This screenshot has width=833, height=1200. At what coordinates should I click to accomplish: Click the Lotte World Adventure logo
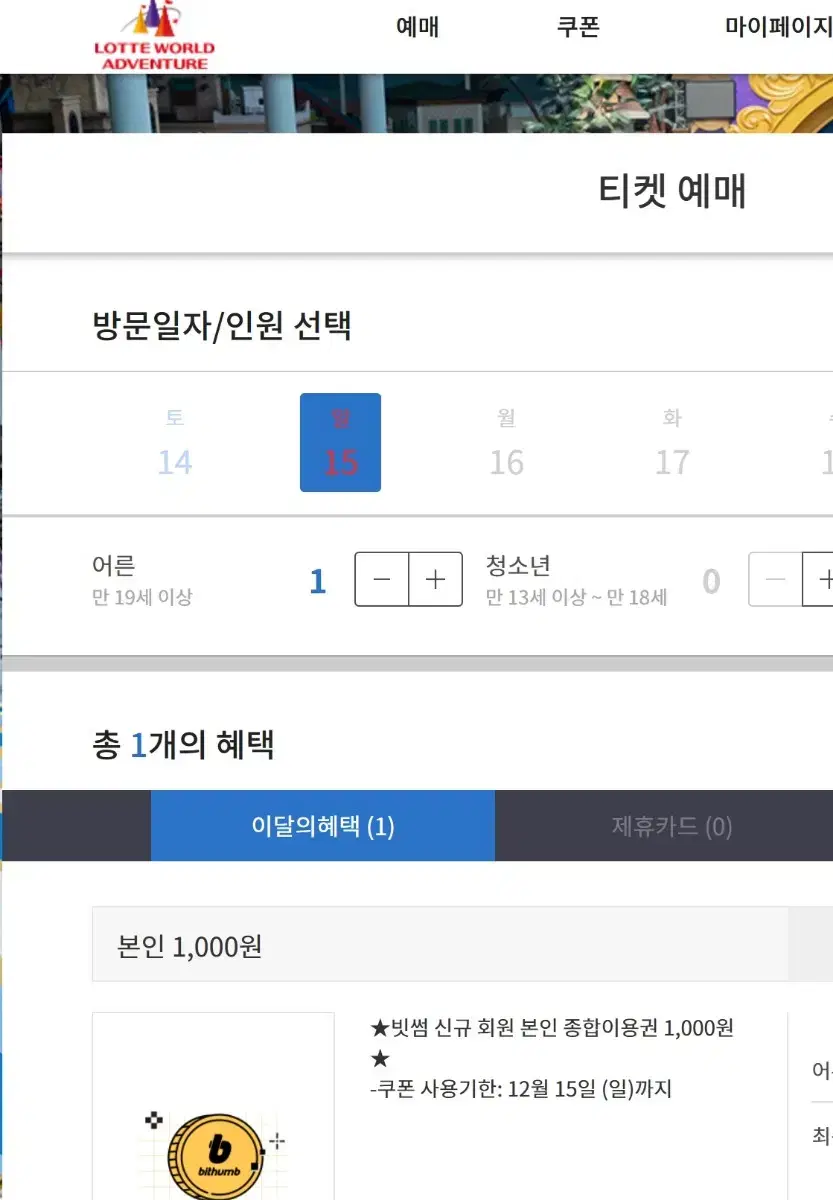[x=154, y=35]
